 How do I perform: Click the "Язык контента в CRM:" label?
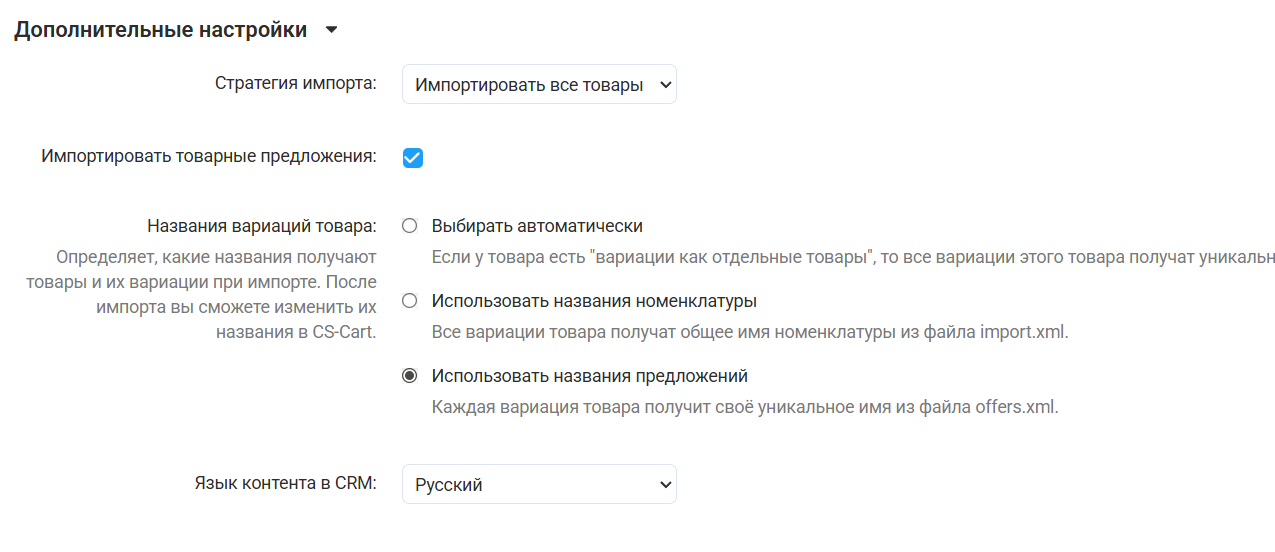[285, 483]
